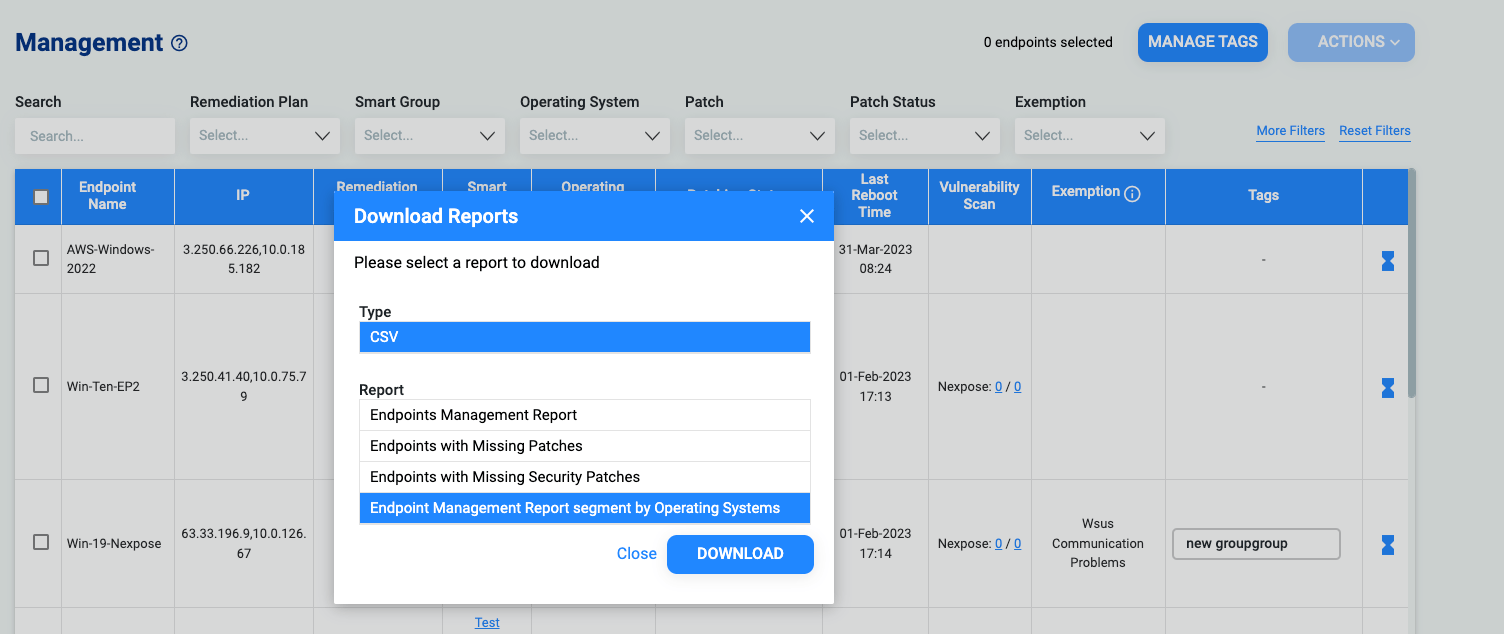Open the Patch Status filter dropdown
This screenshot has width=1504, height=634.
click(x=924, y=135)
